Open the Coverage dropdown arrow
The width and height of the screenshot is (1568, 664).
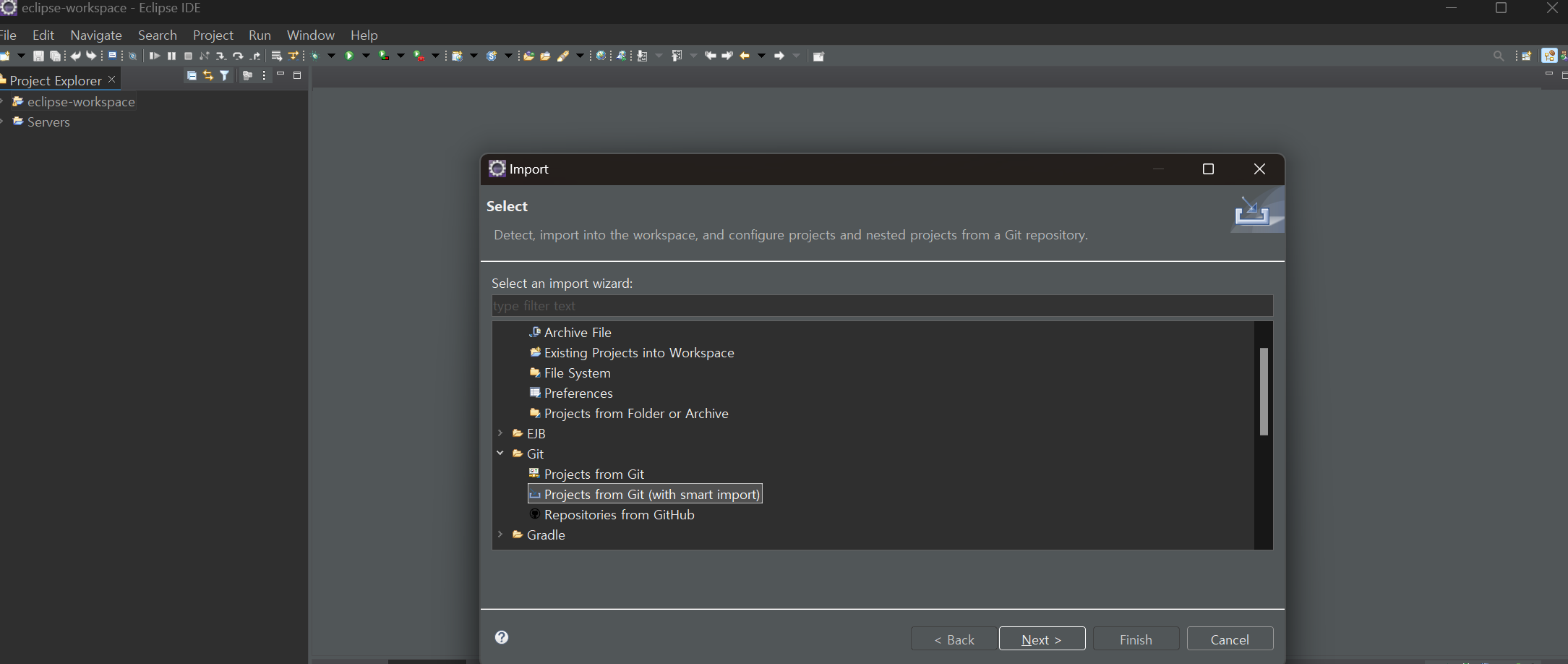tap(400, 56)
